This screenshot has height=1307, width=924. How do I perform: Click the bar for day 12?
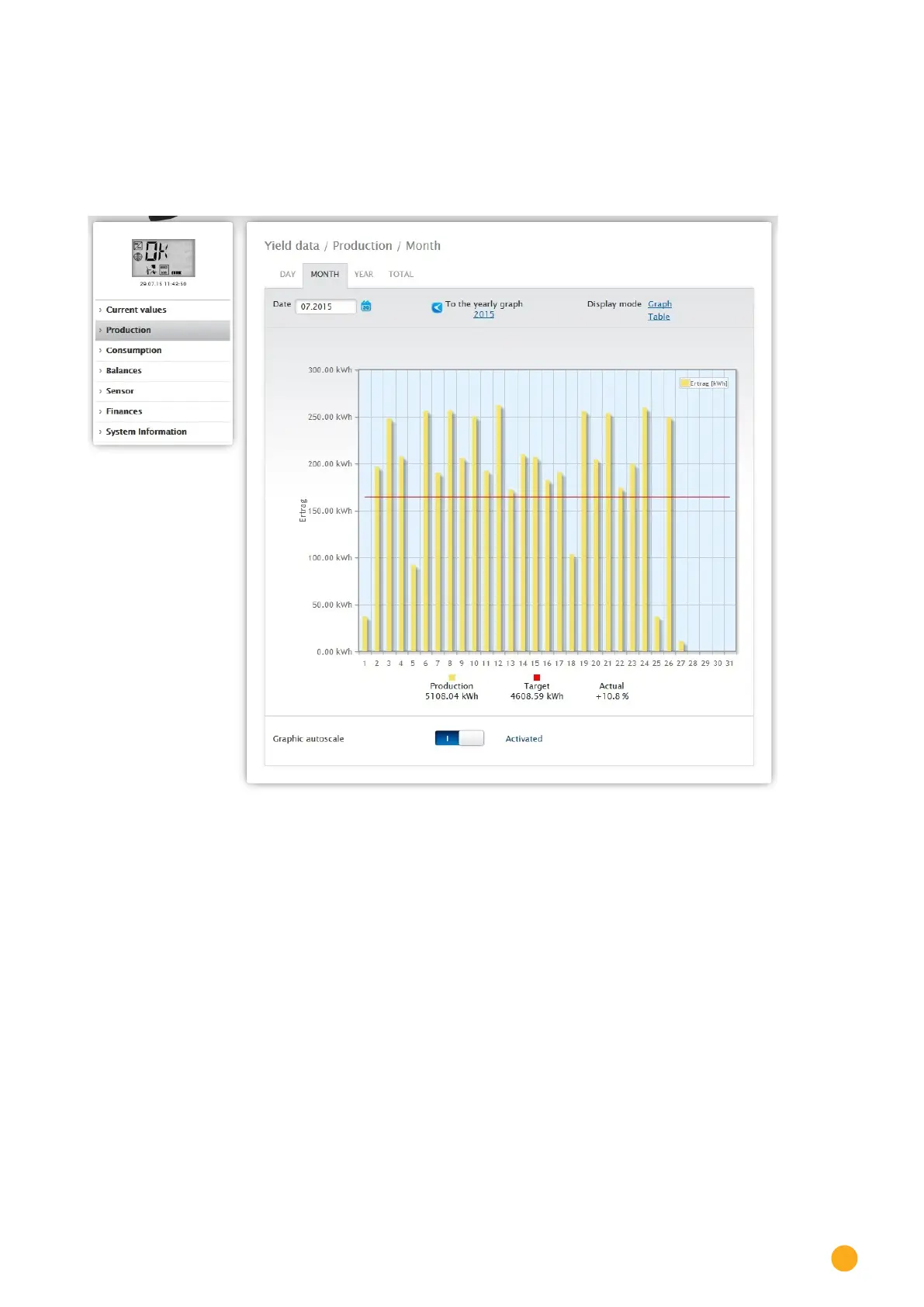[x=499, y=528]
